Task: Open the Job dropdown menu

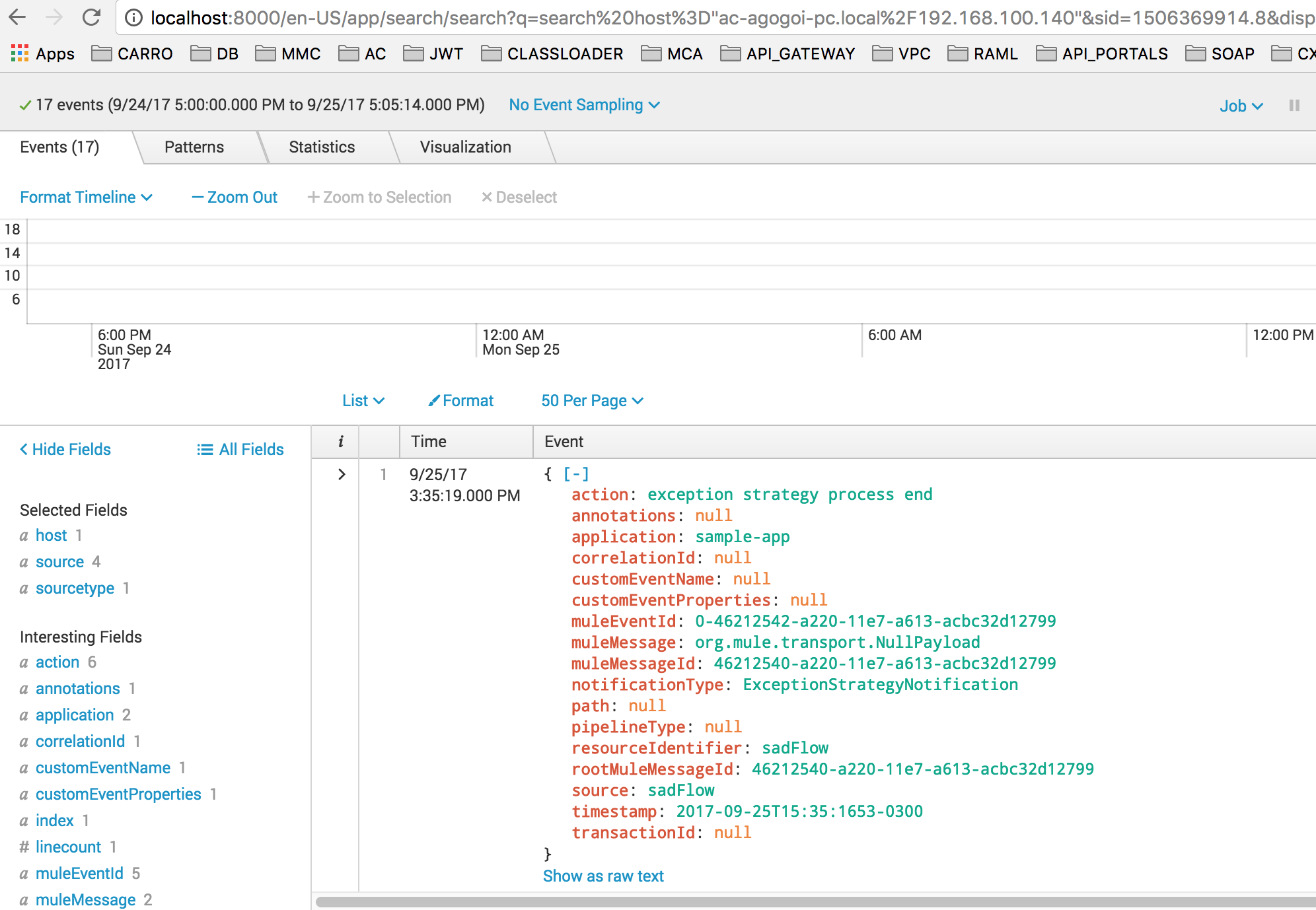Action: [x=1241, y=106]
